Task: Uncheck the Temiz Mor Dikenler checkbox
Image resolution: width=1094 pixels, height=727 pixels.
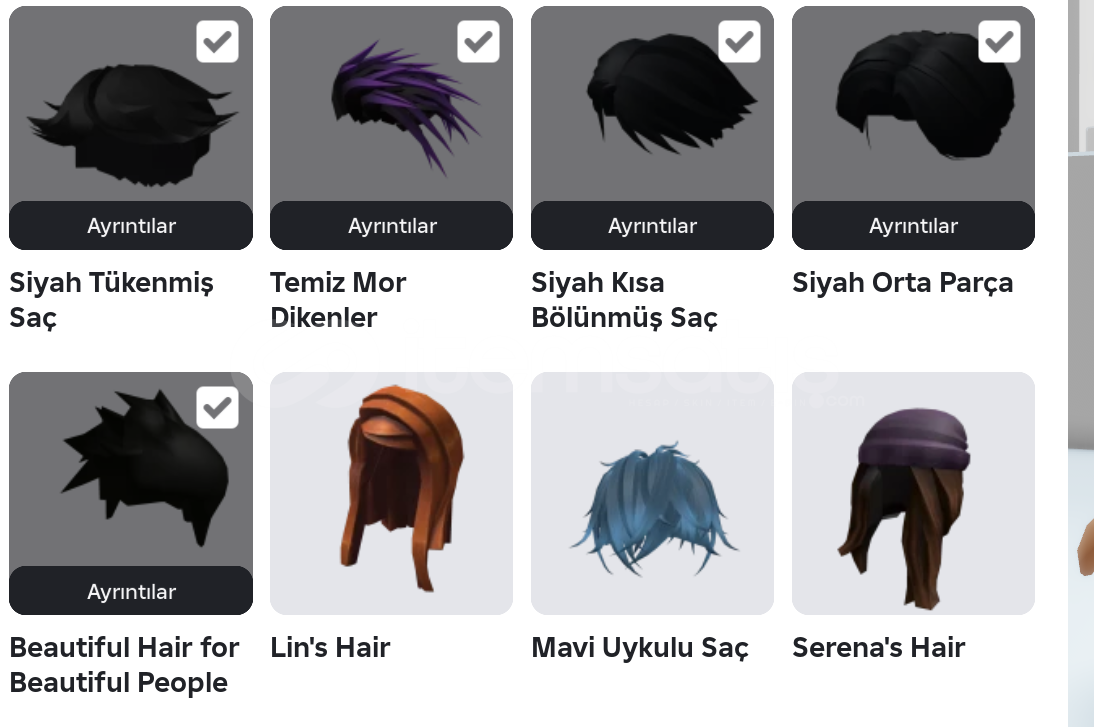Action: 478,42
